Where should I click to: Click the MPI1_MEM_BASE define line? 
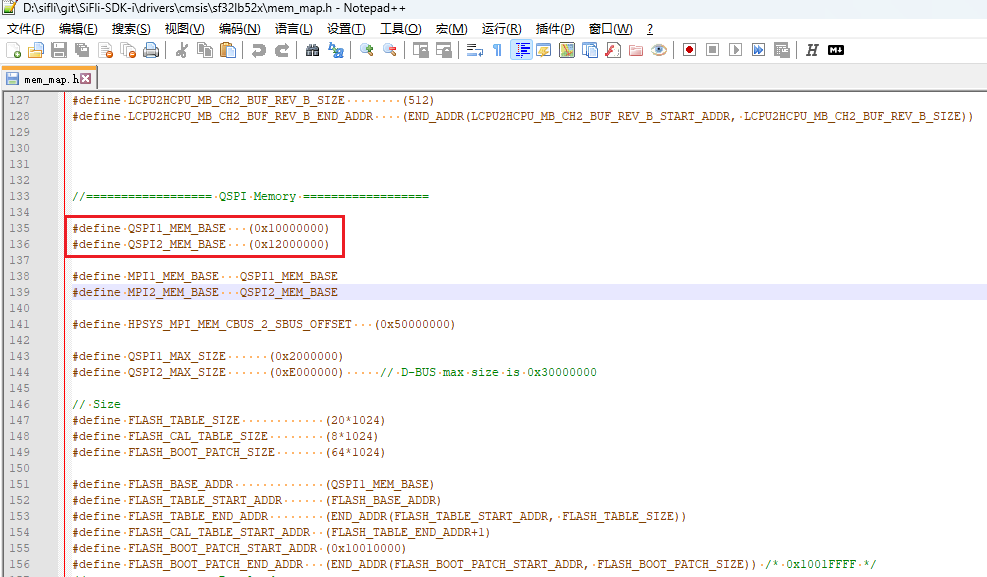[205, 276]
